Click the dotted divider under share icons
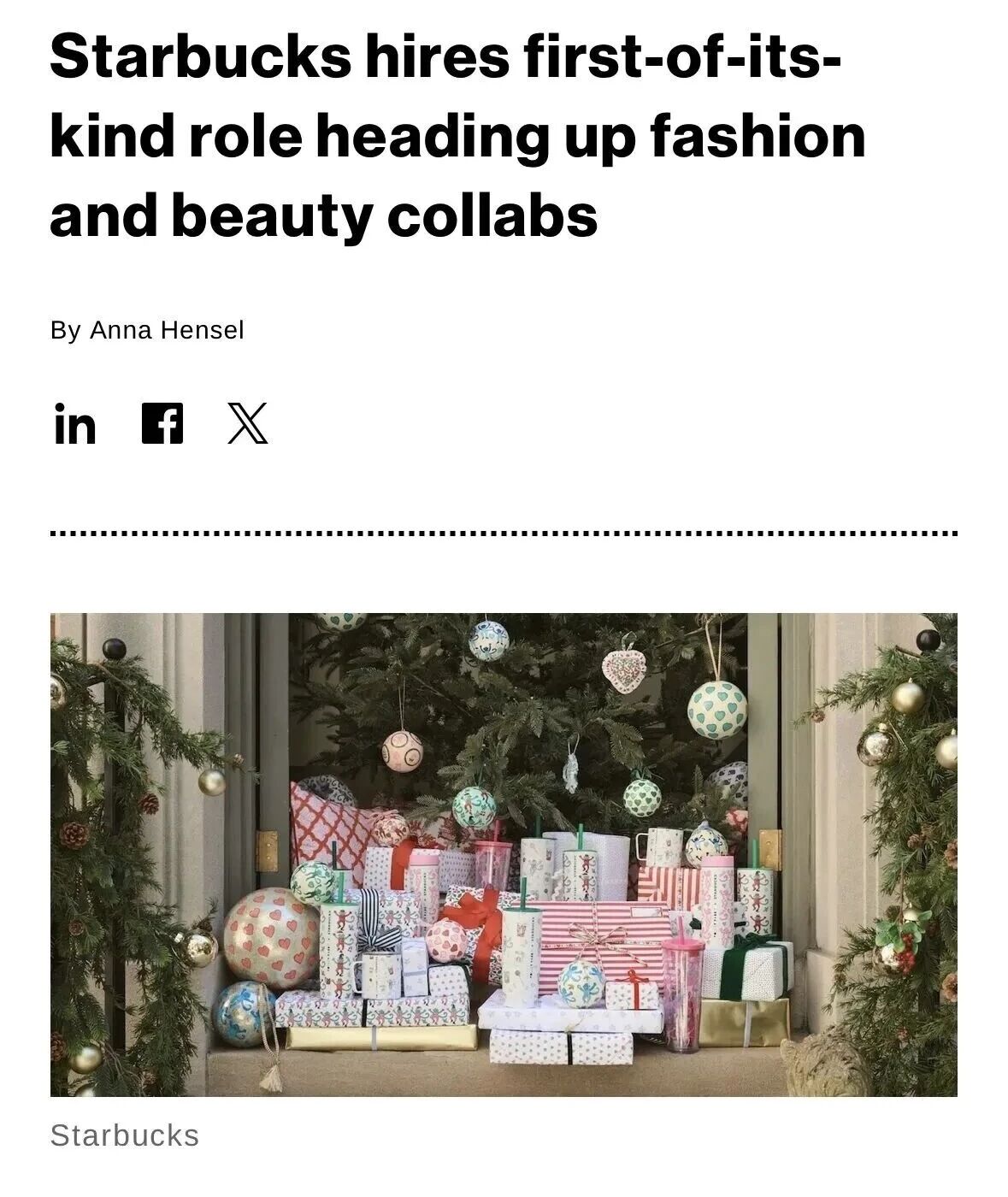The image size is (1008, 1197). pyautogui.click(x=504, y=534)
